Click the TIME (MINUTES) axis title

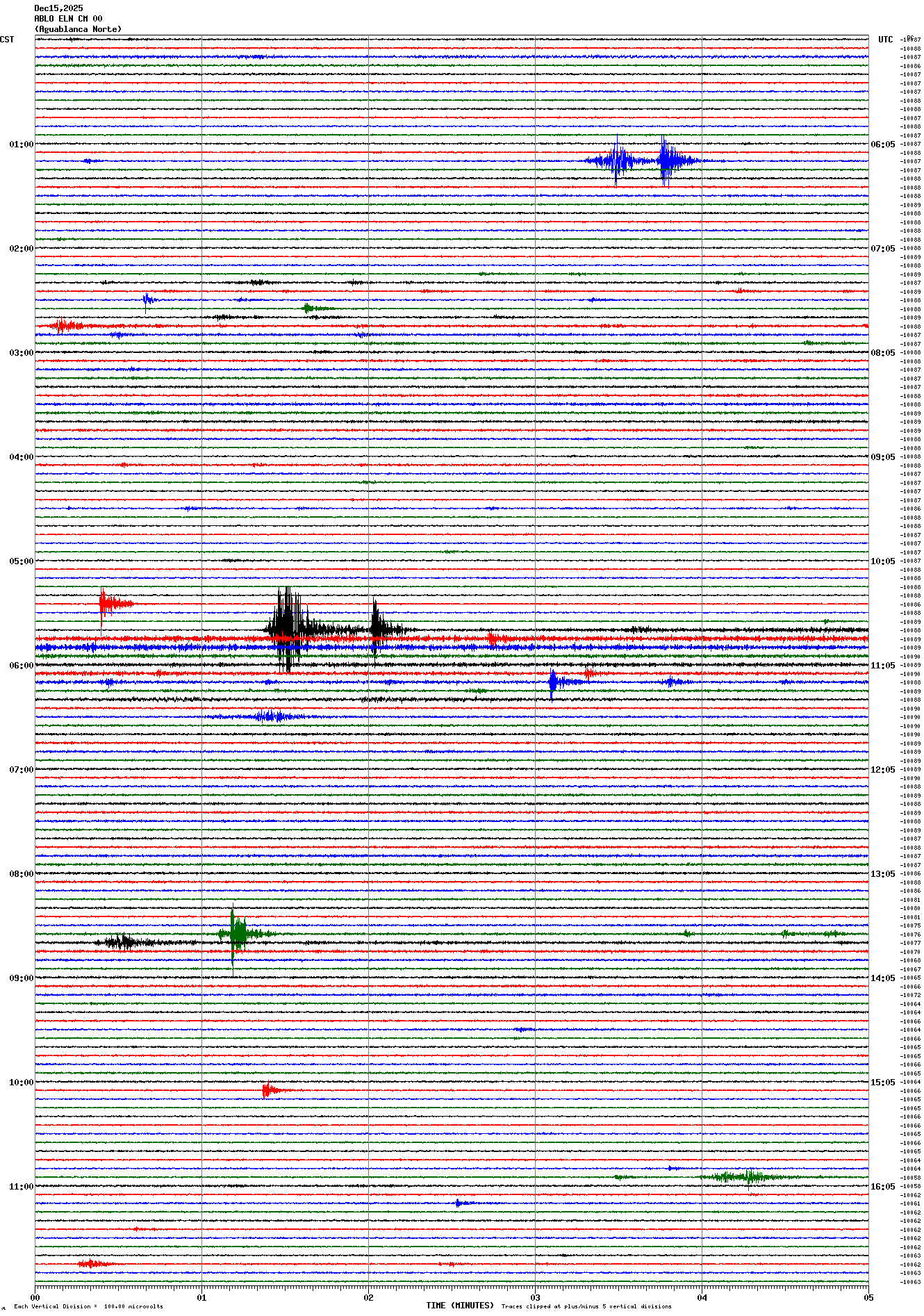coord(460,1306)
